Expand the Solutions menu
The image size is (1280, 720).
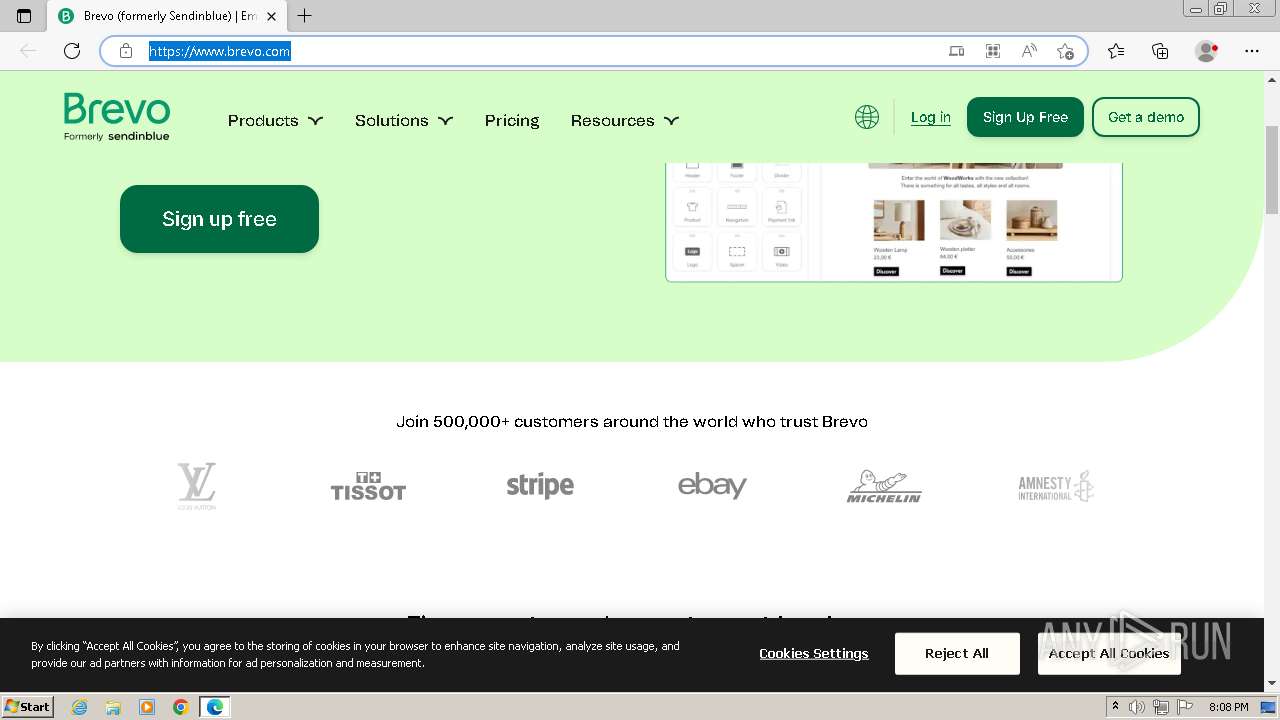(x=404, y=120)
